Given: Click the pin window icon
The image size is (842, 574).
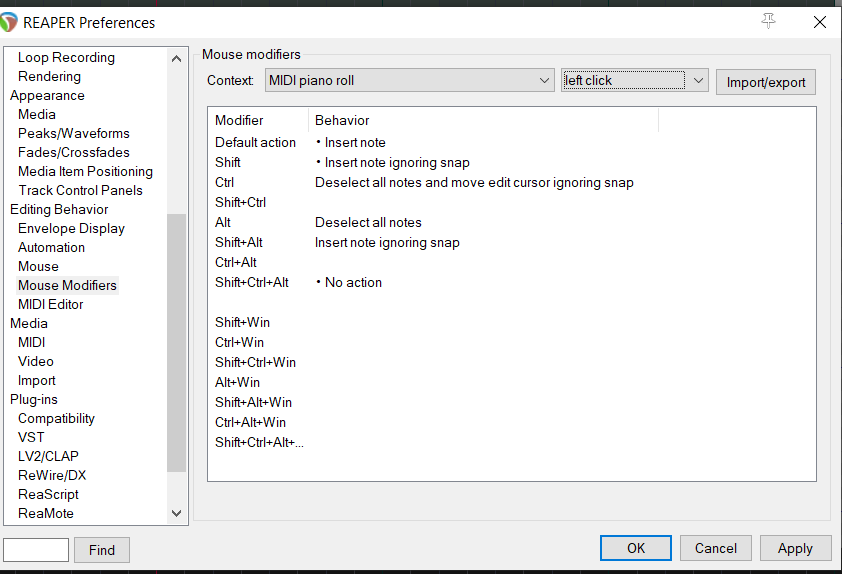Looking at the screenshot, I should pos(768,21).
